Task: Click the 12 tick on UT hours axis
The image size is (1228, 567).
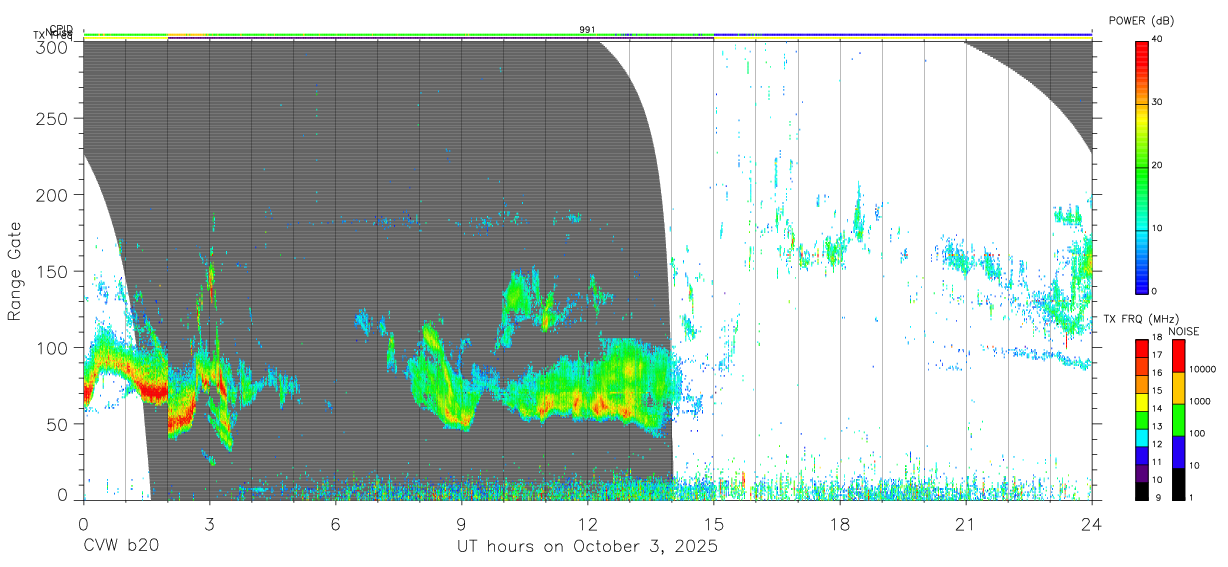Action: pos(587,523)
